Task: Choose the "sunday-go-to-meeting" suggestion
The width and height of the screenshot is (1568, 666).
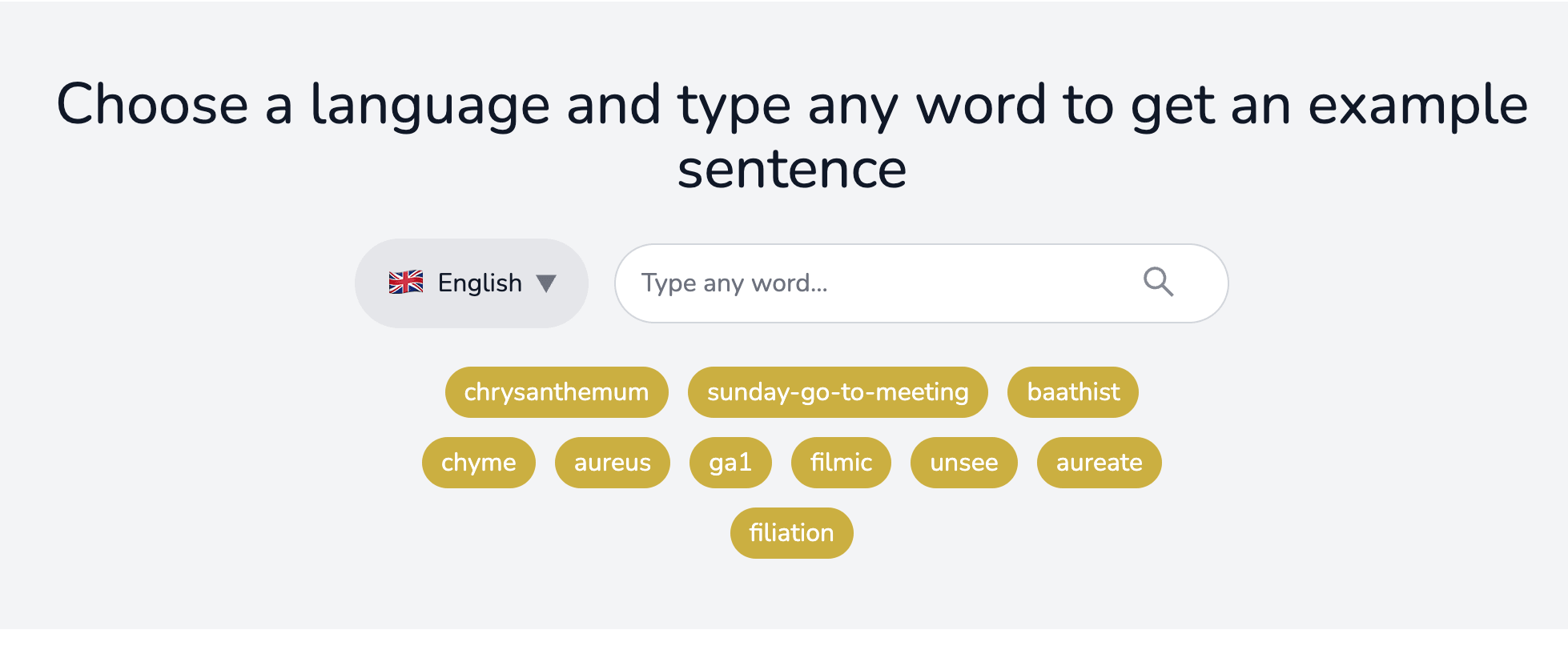Action: point(838,392)
